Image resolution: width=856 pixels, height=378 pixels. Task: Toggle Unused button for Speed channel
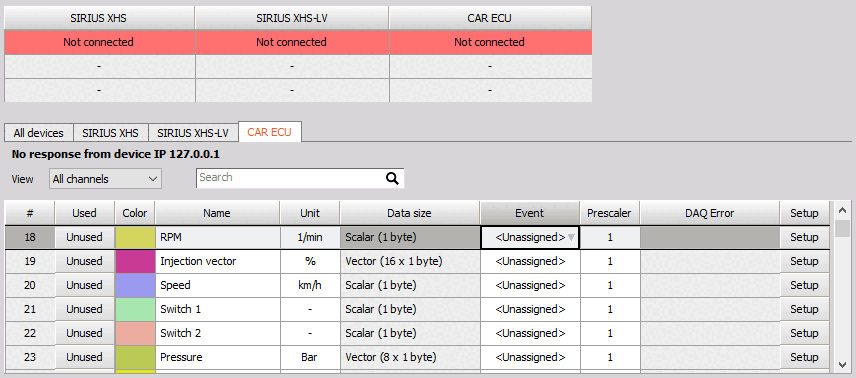(x=85, y=285)
